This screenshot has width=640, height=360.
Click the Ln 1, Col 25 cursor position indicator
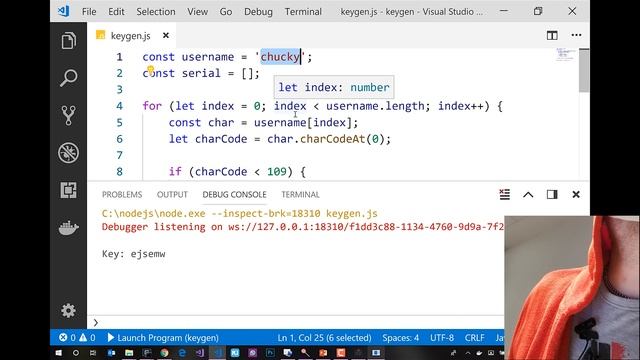[324, 338]
